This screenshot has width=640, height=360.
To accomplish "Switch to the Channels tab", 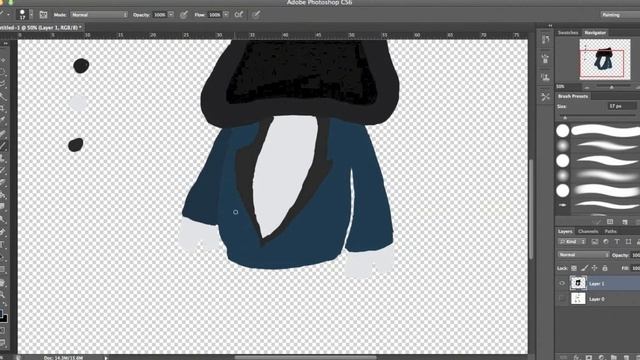I will click(588, 231).
